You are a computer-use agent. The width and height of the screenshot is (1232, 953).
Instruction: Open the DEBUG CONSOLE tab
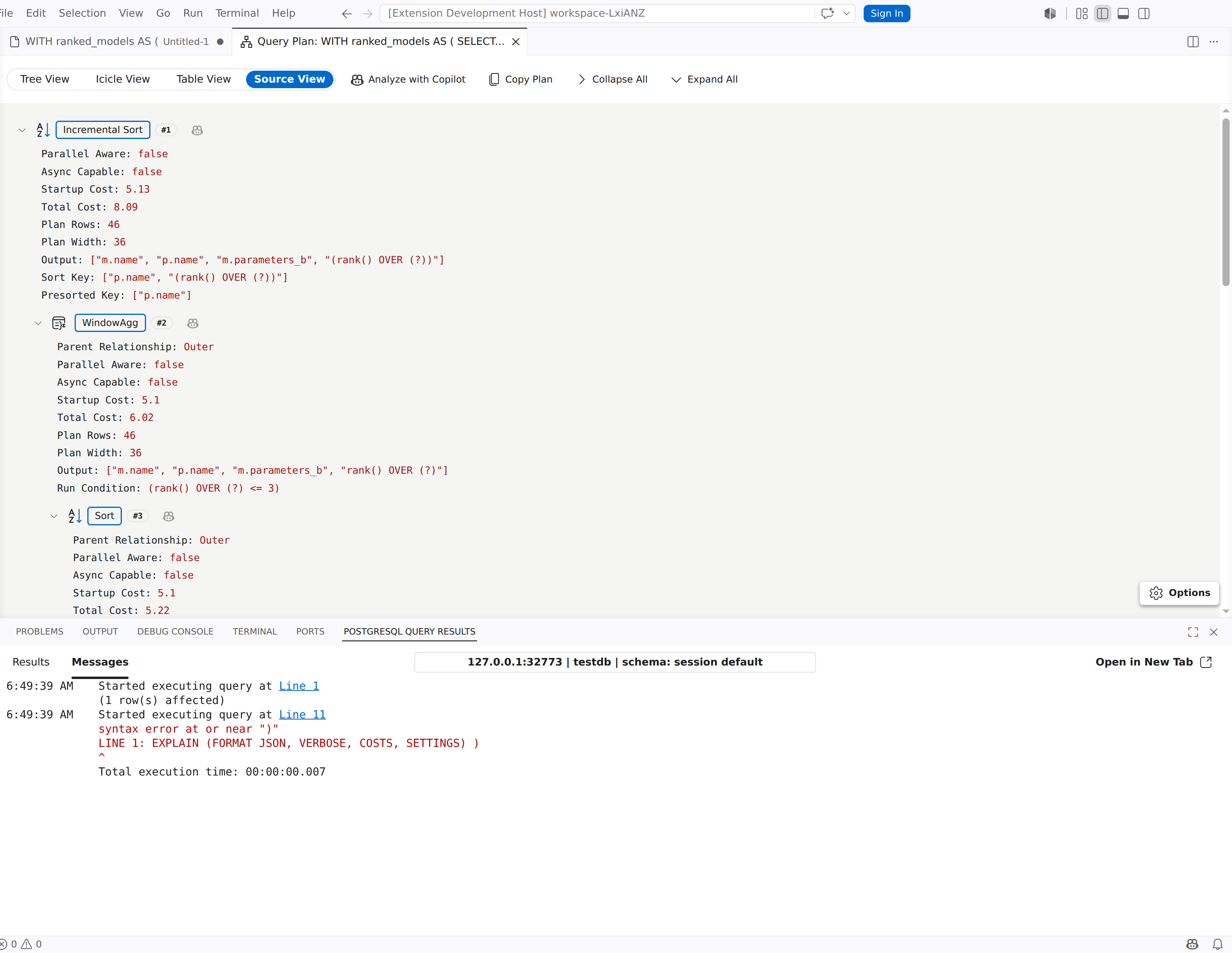click(x=175, y=632)
